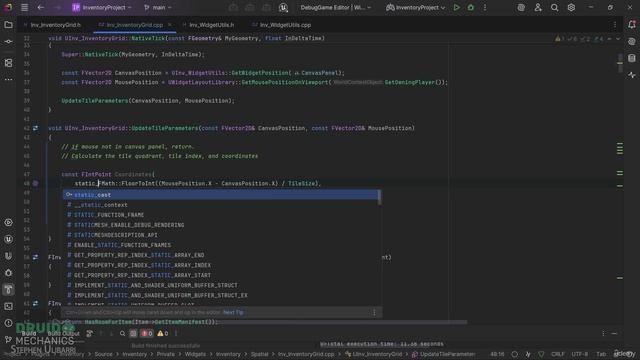Select ENABLE_STATIC_FUNCTION_FNAMES suggestion
Screen dimensions: 640x360
(220, 245)
